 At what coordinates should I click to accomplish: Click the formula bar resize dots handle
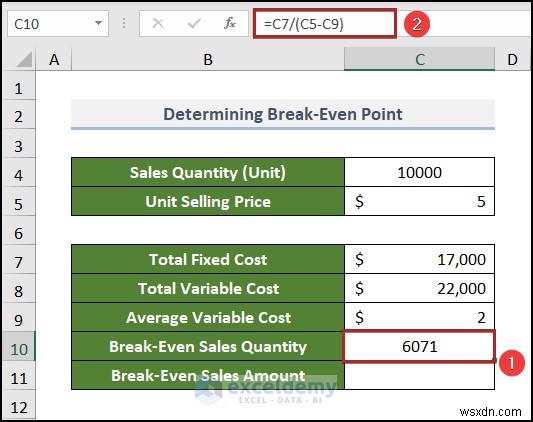[x=124, y=23]
